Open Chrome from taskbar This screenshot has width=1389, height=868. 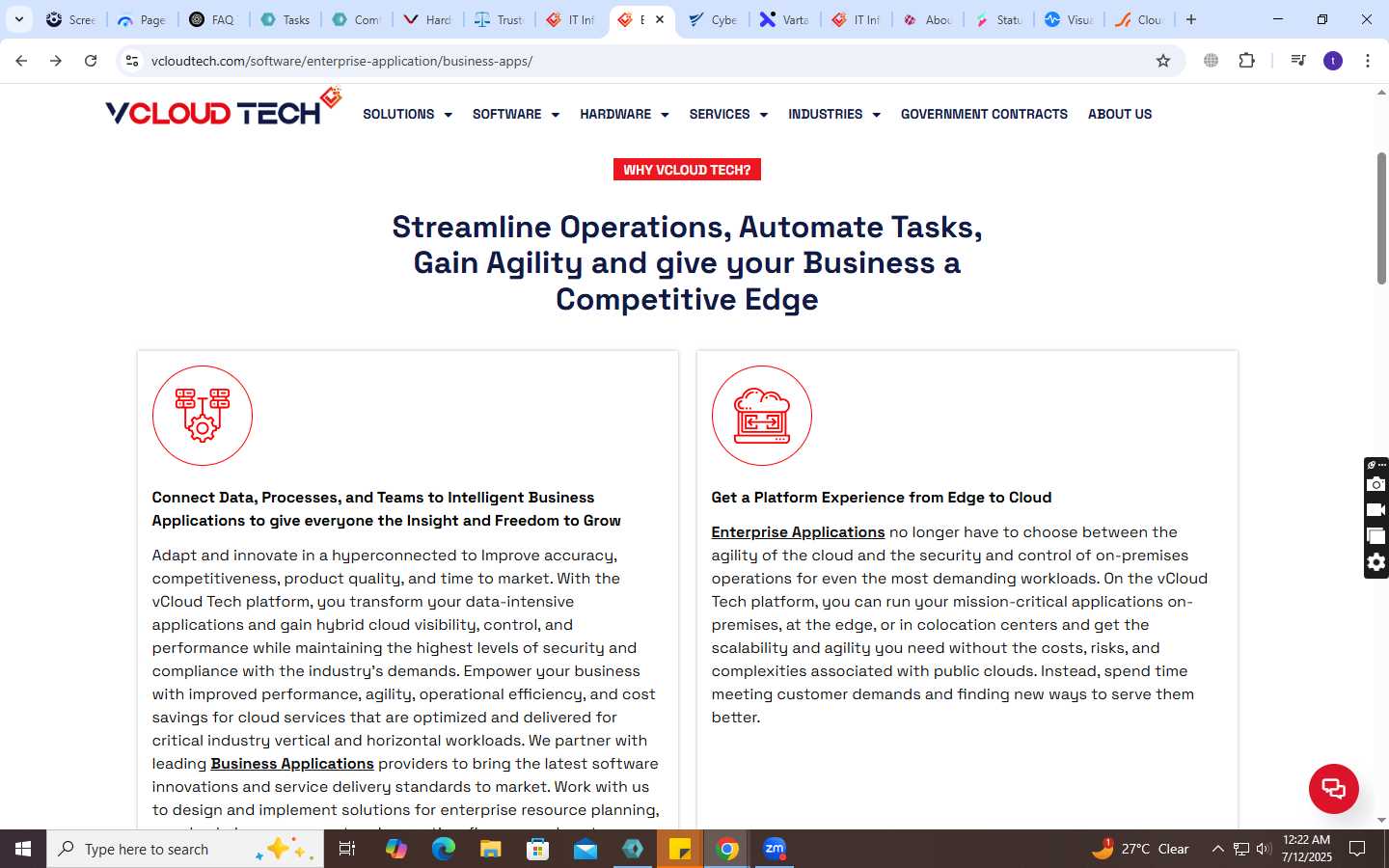[x=727, y=849]
